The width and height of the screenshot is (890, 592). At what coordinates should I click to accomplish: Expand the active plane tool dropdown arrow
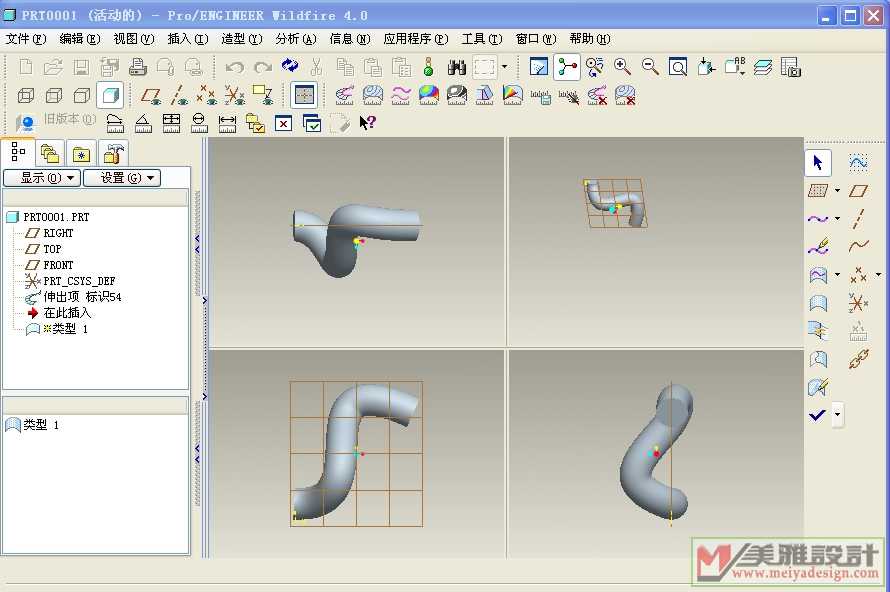[837, 191]
